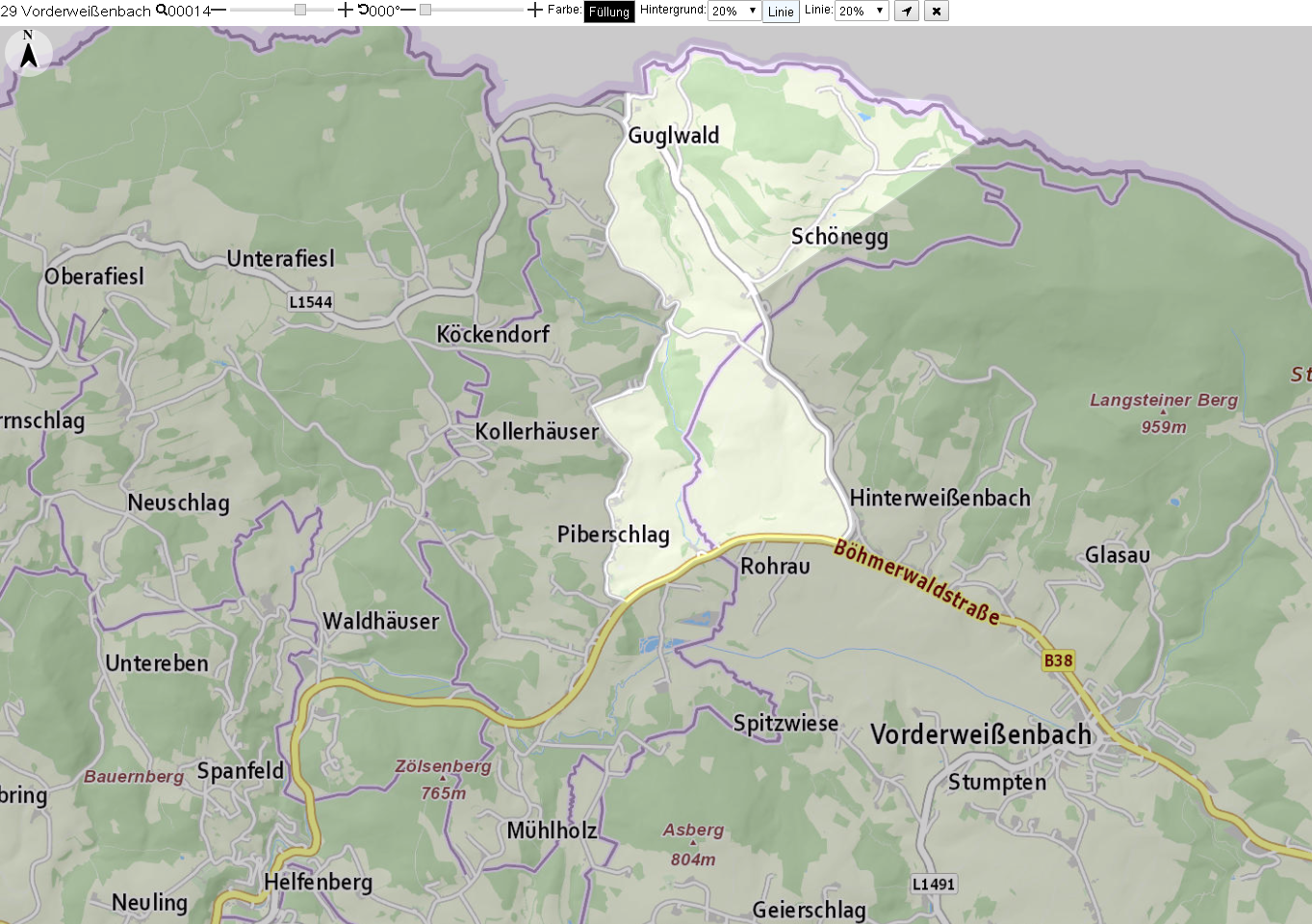Viewport: 1312px width, 924px height.
Task: Open the Linie percentage dropdown
Action: pos(862,11)
